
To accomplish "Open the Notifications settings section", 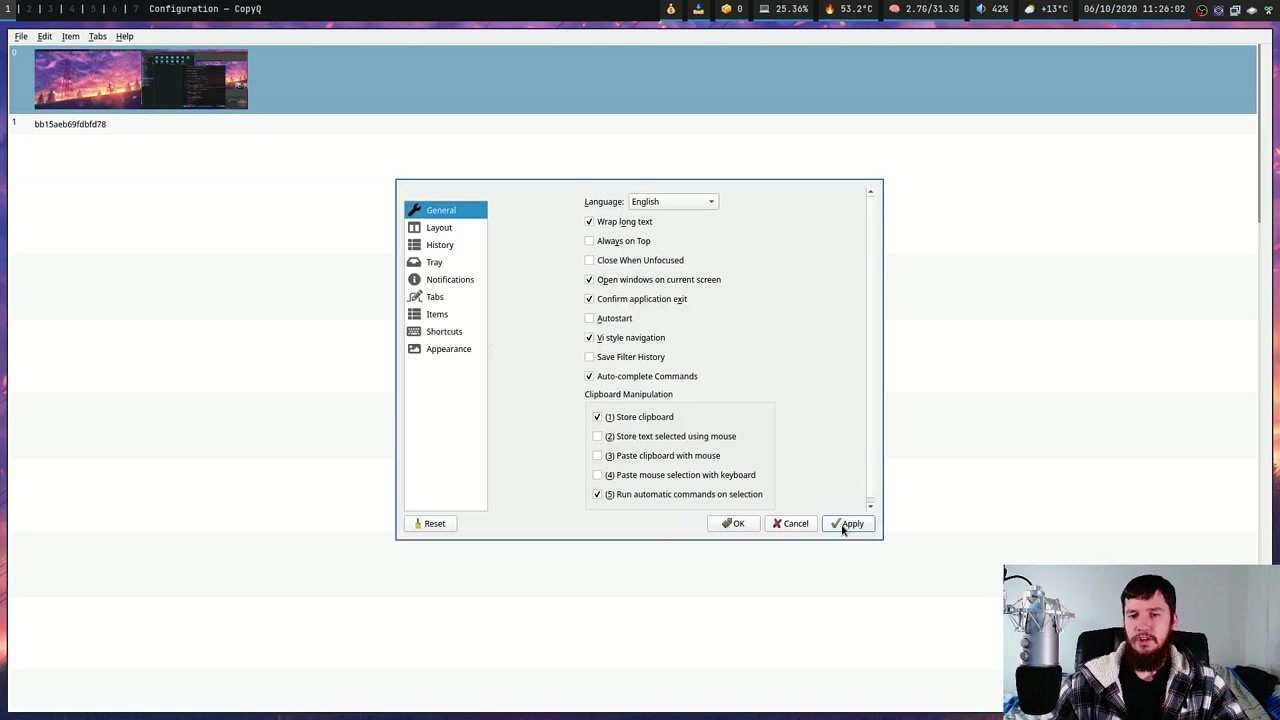I will (450, 279).
